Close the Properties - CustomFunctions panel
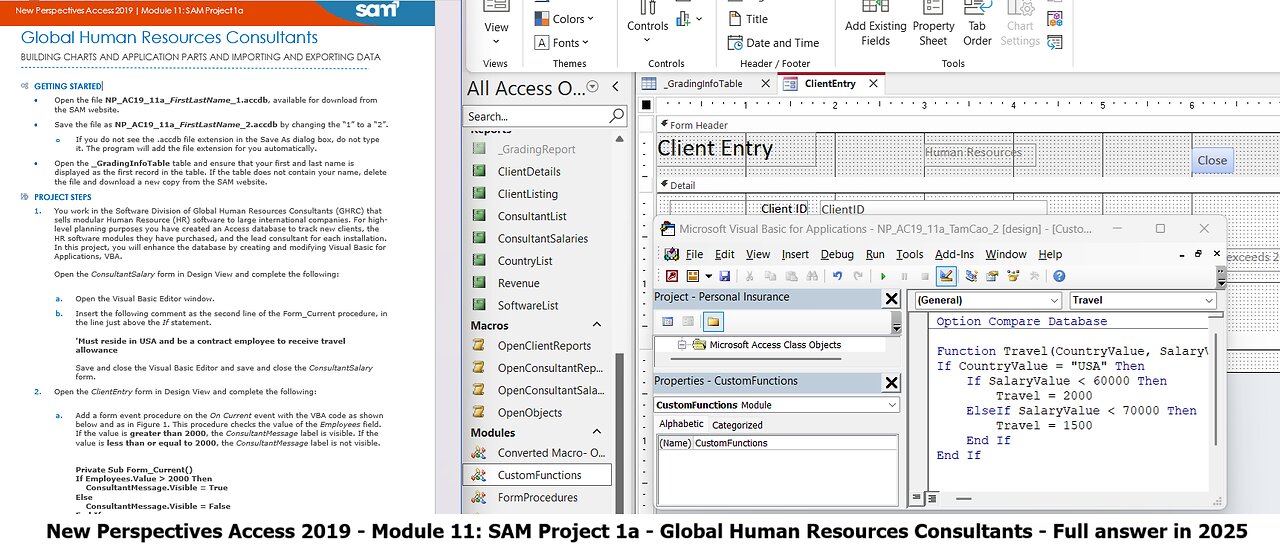The image size is (1280, 552). 891,382
